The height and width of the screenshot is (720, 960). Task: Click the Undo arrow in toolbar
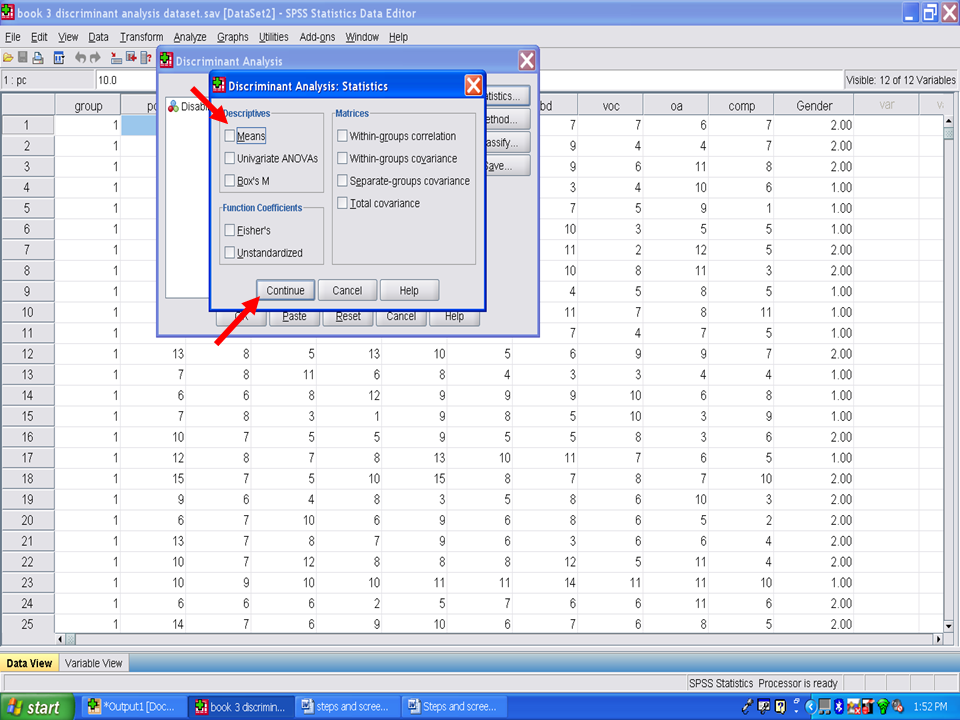81,58
